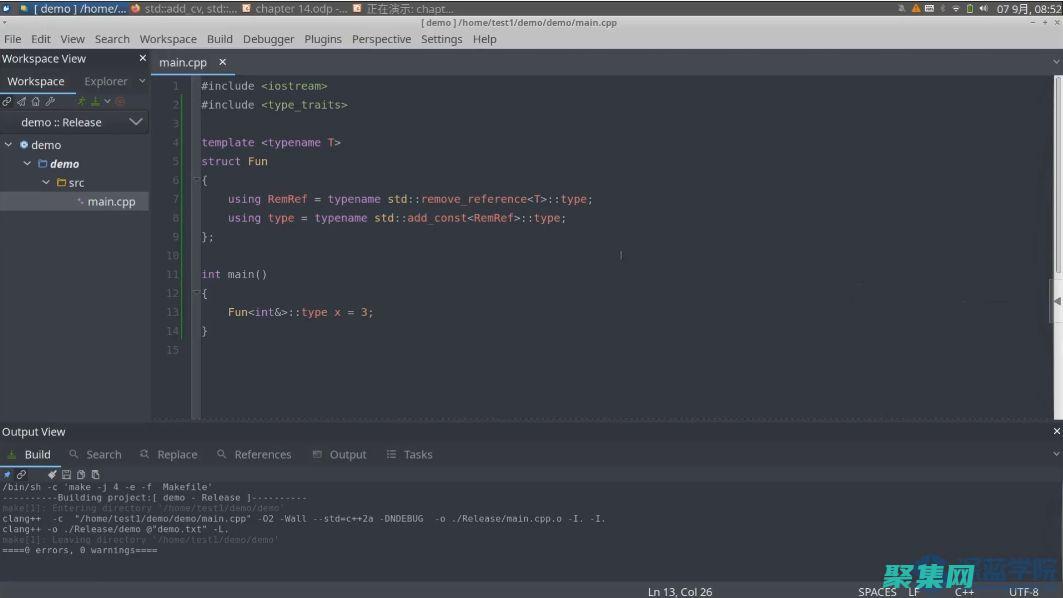The image size is (1063, 598).
Task: Toggle the pin icon in Build output toolbar
Action: (7, 474)
